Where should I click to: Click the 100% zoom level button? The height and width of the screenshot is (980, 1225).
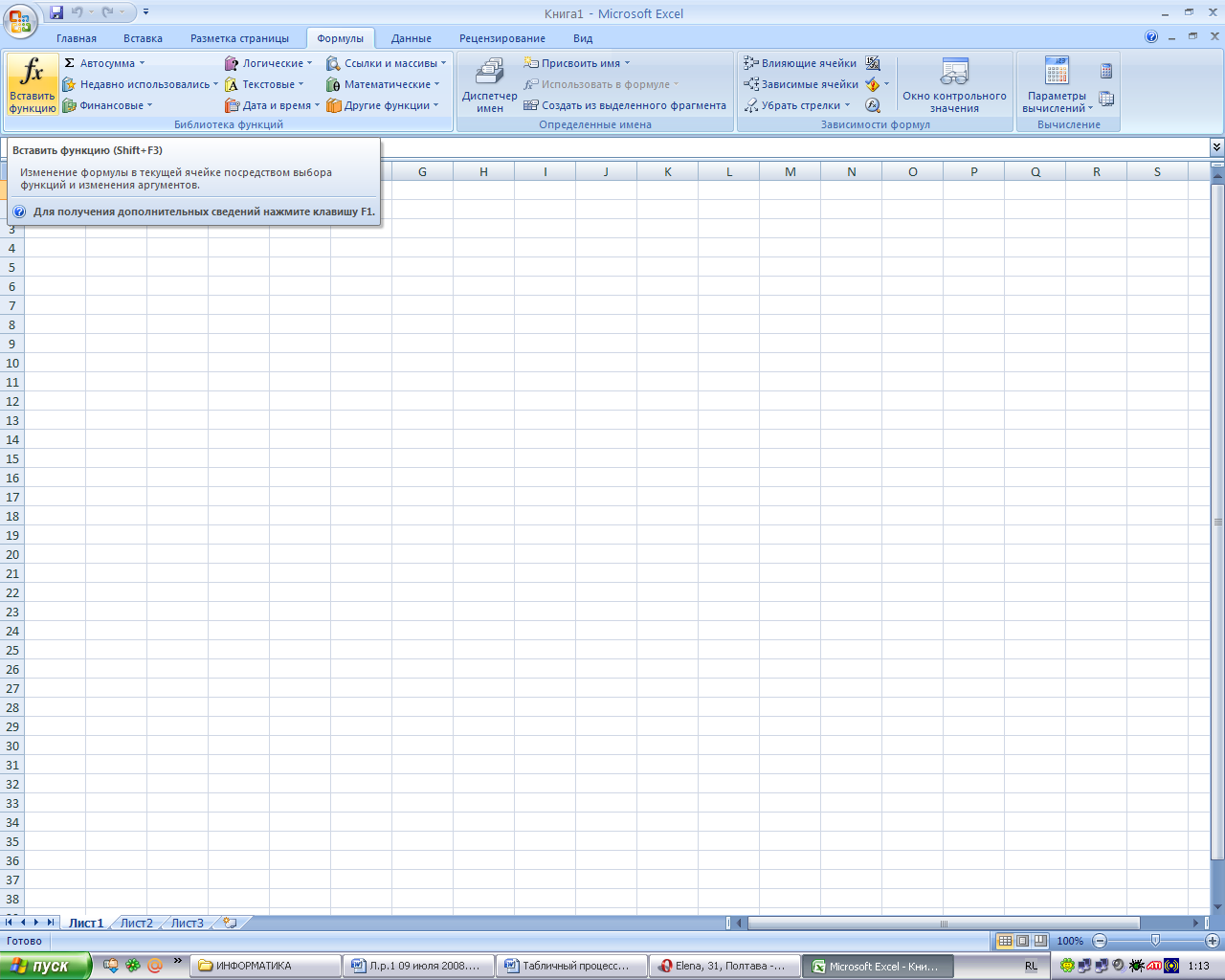[x=1070, y=941]
